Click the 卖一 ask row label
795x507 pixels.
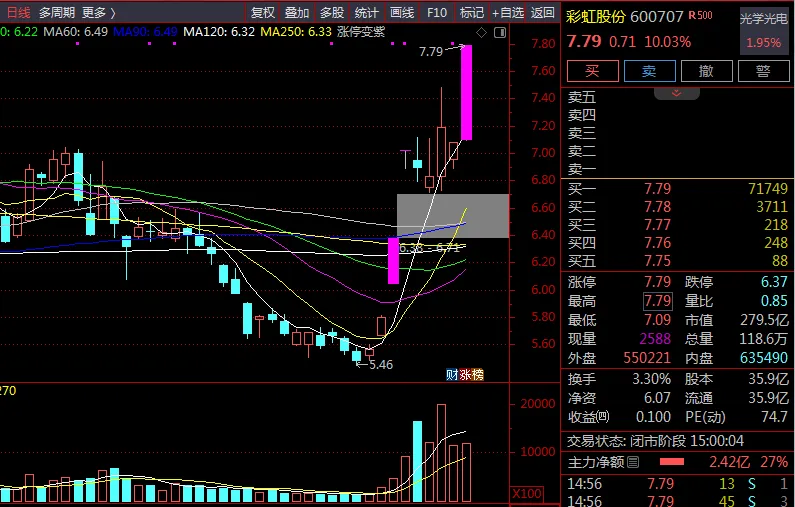pyautogui.click(x=582, y=169)
